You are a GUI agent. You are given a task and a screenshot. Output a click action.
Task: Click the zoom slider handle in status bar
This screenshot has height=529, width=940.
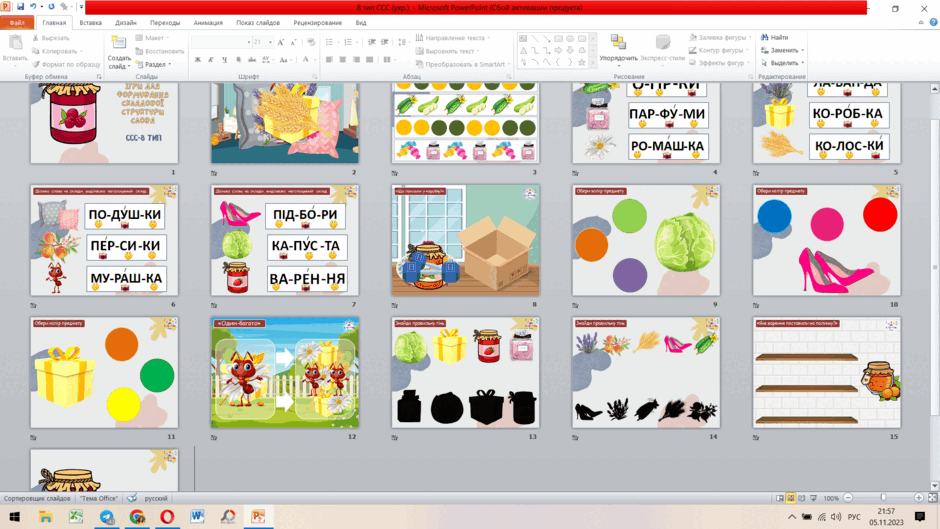coord(883,498)
